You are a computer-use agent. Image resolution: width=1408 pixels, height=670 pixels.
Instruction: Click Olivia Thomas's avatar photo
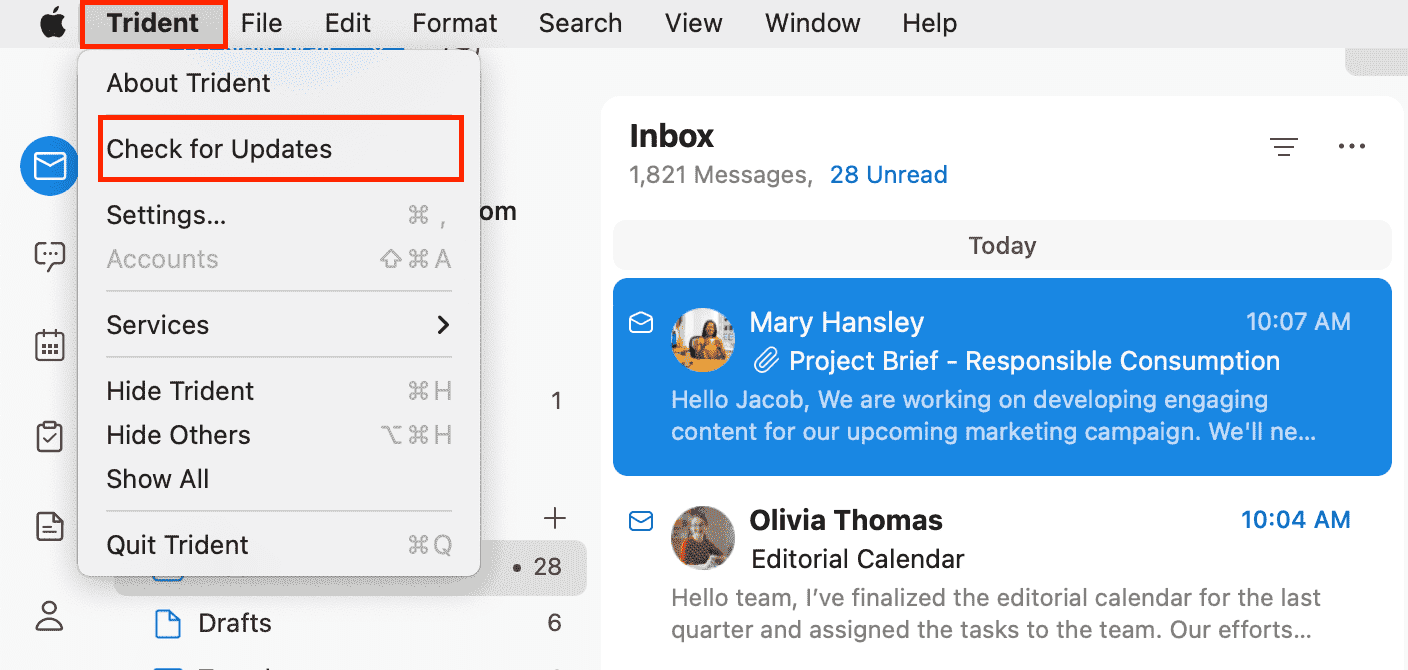703,538
